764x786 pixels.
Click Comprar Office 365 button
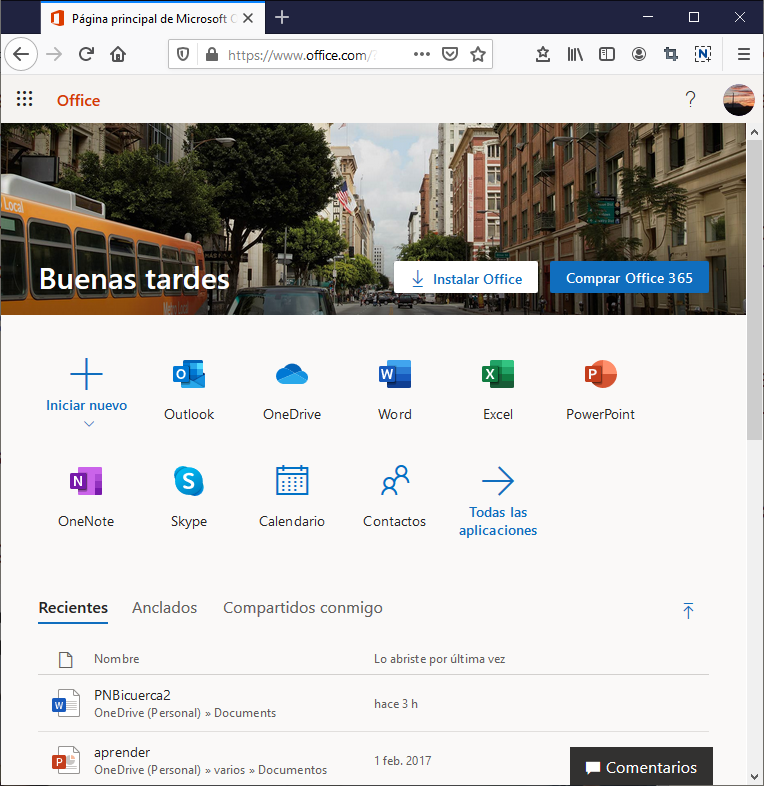click(x=629, y=277)
